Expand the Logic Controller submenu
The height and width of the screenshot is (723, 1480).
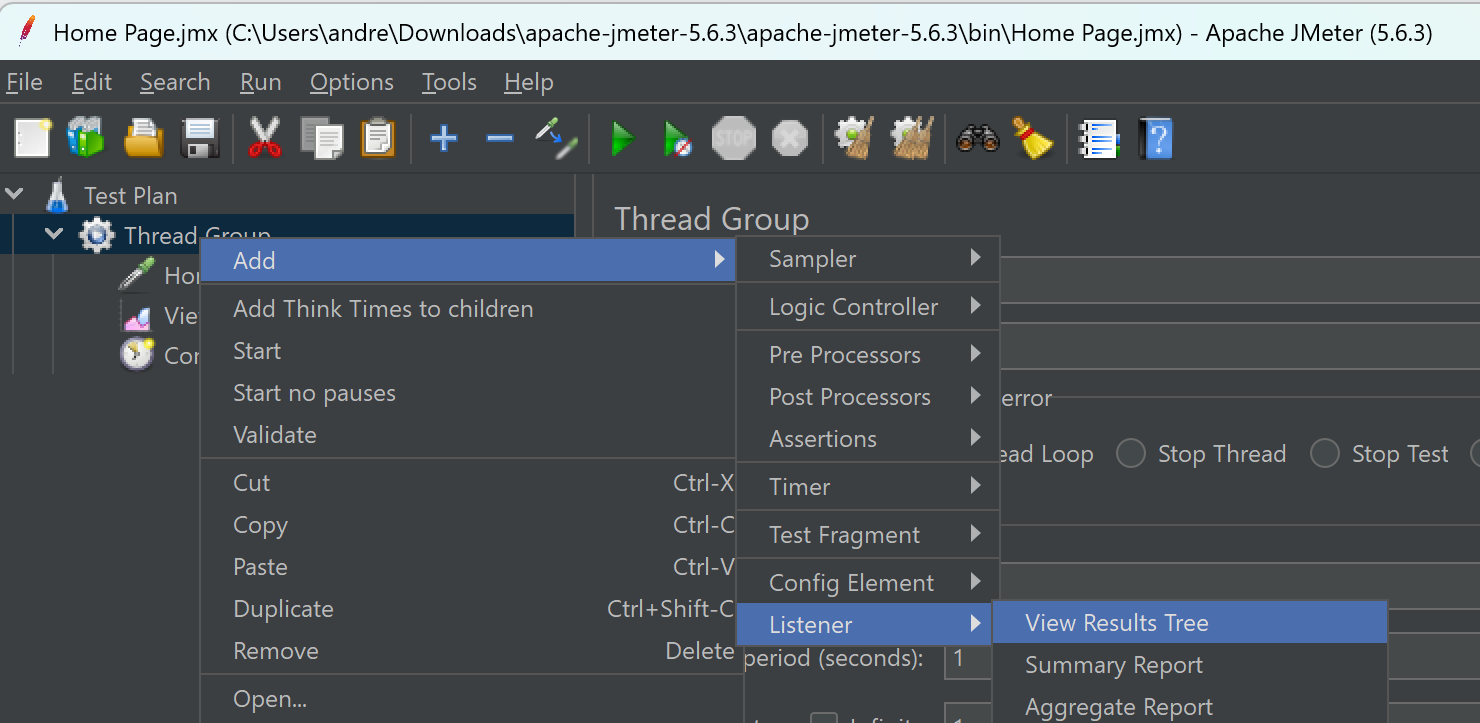868,307
